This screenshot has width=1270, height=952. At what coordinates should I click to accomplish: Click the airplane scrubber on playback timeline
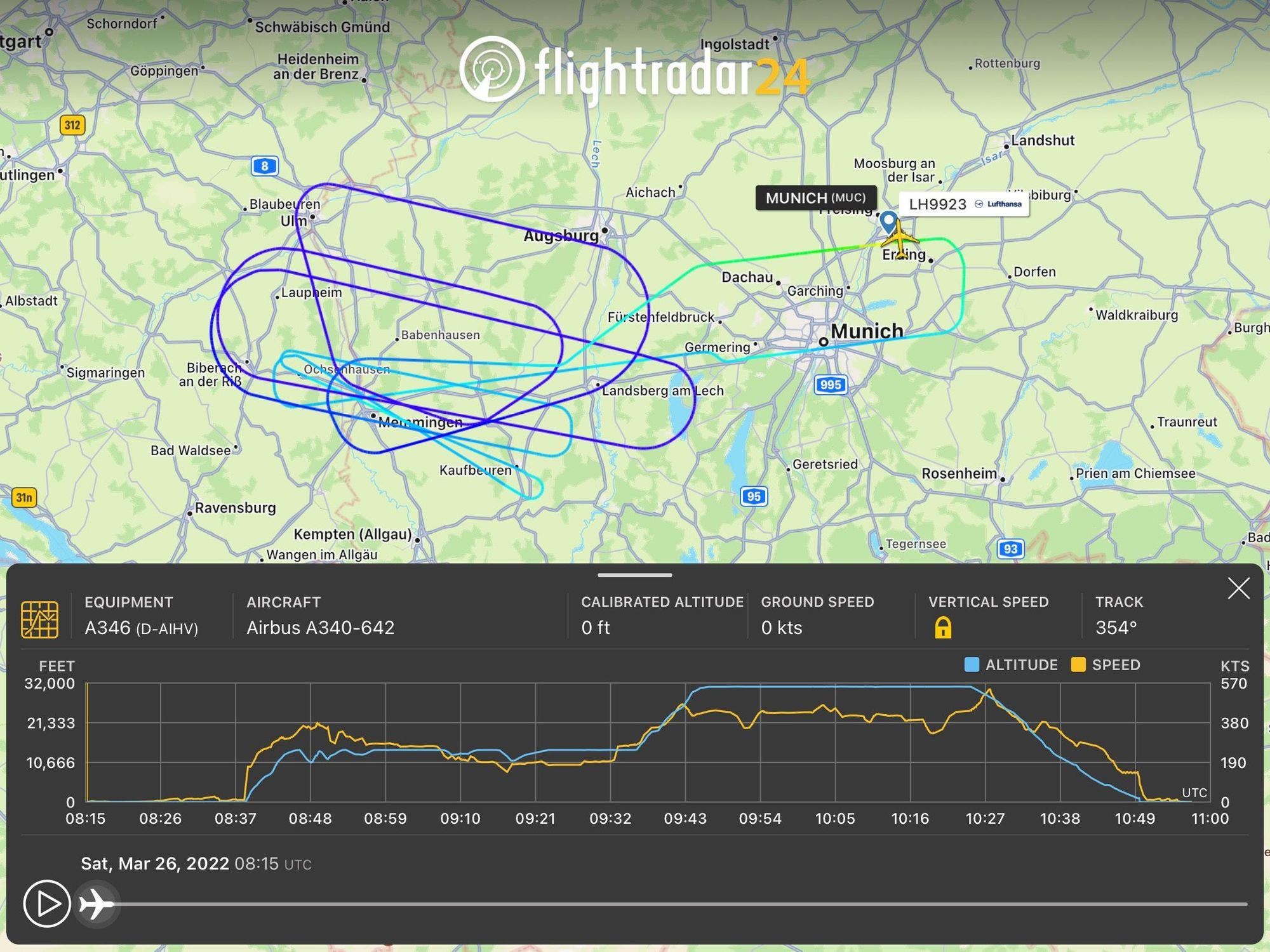[x=97, y=903]
